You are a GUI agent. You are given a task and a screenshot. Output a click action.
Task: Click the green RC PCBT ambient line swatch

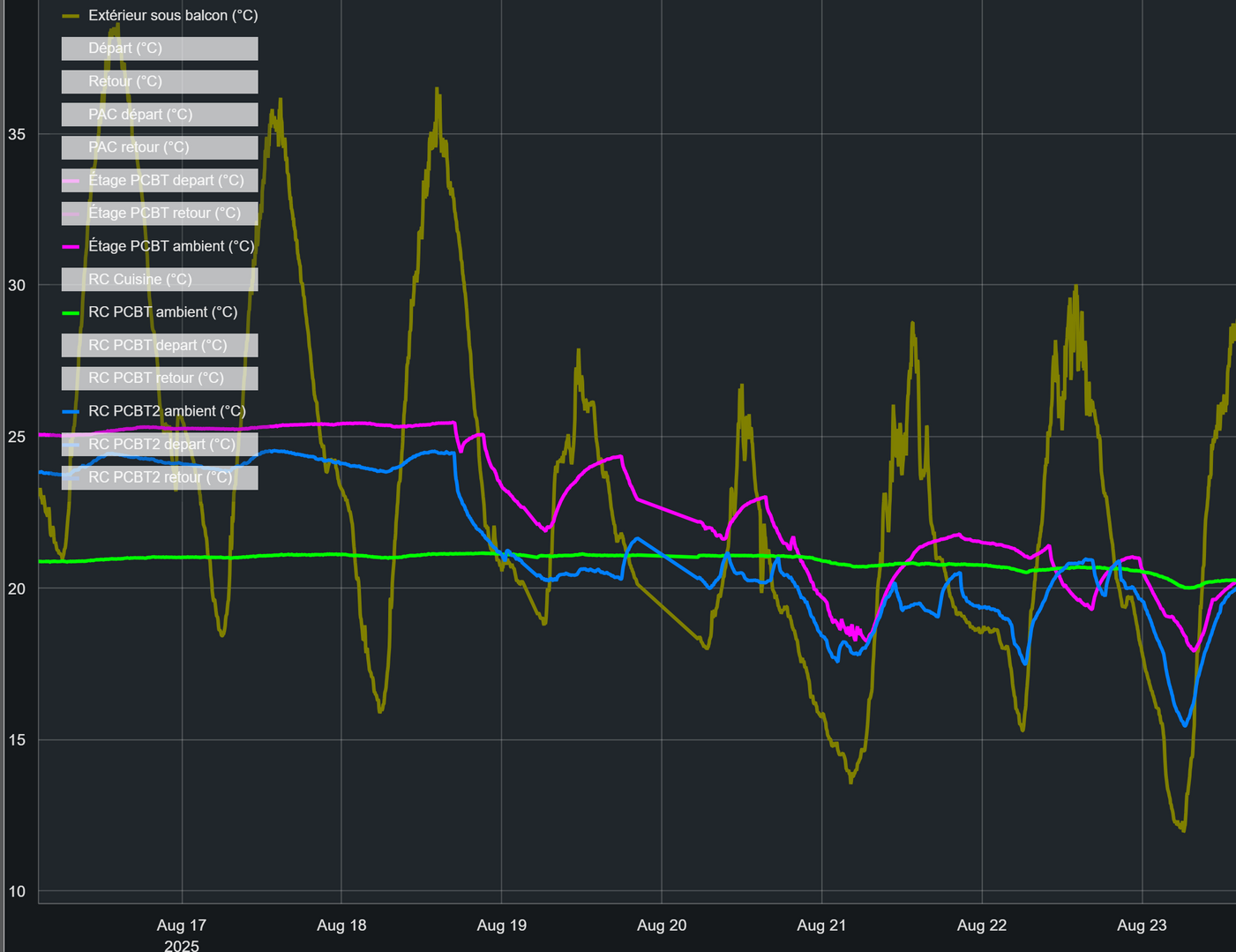pyautogui.click(x=71, y=313)
